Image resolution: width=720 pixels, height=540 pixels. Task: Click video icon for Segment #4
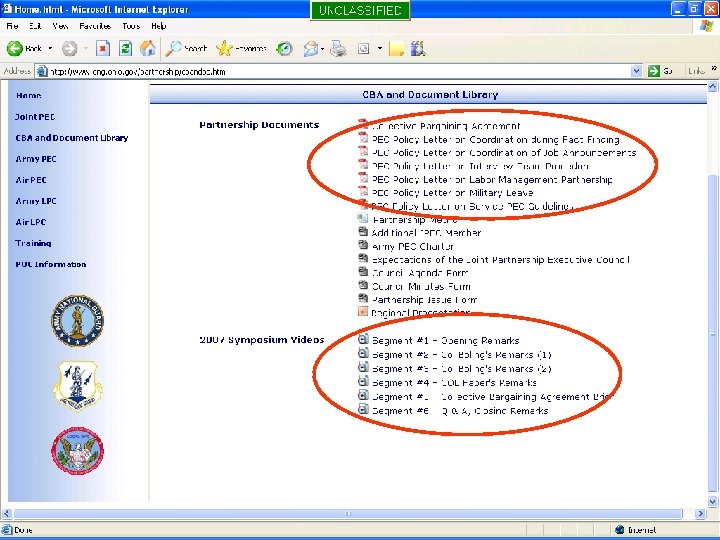click(x=363, y=381)
